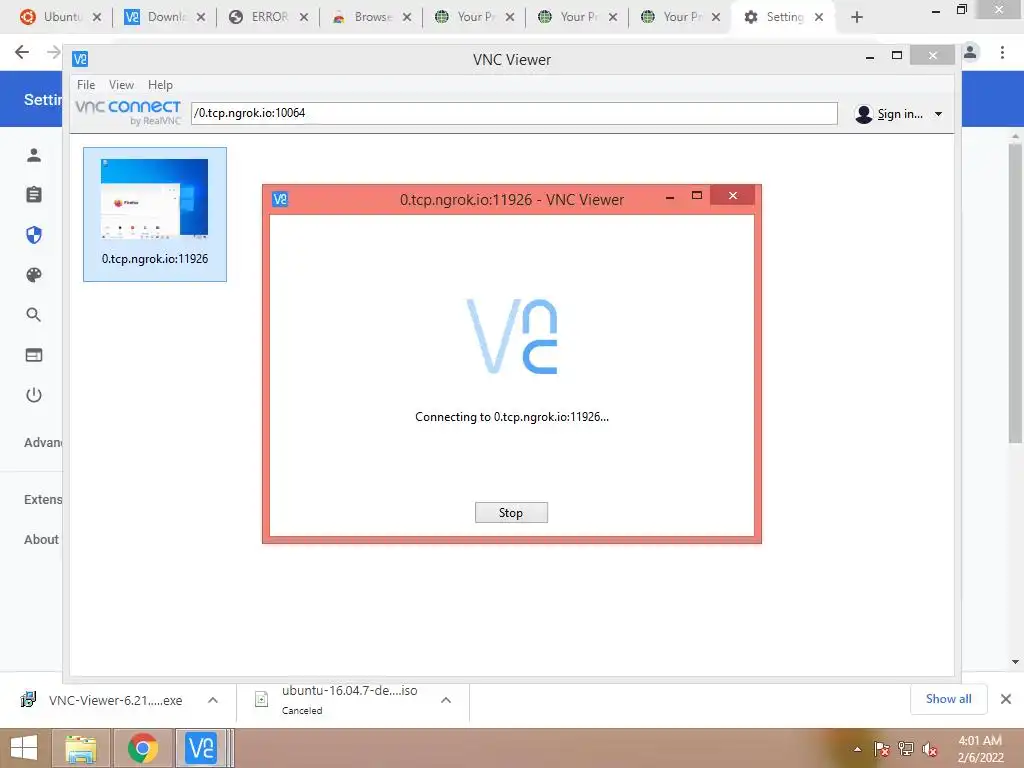Click the Chrome Settings page scrollbar
Viewport: 1024px width, 768px height.
(1015, 294)
